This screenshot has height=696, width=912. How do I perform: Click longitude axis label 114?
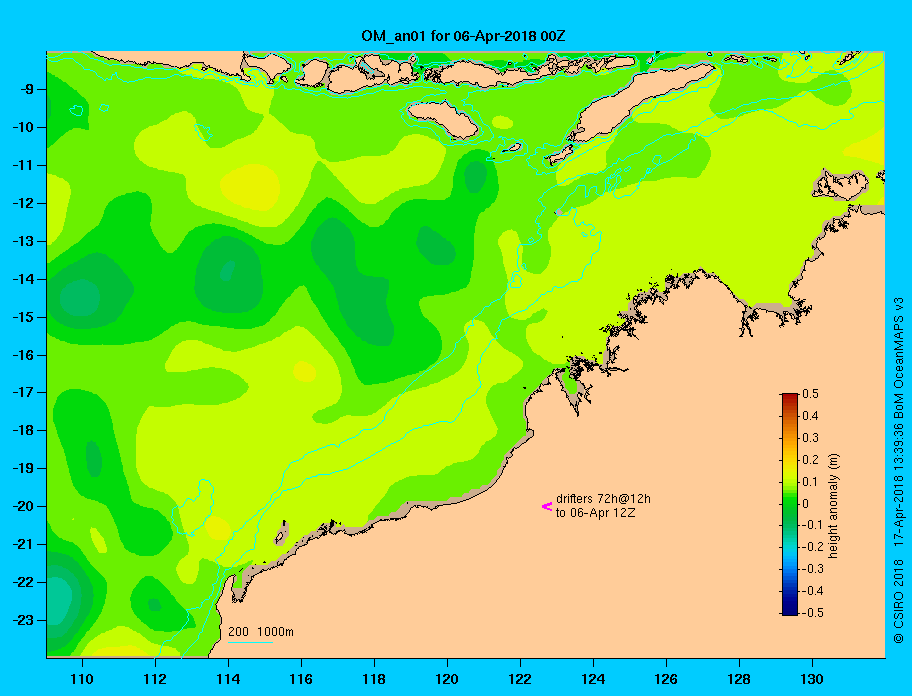(228, 679)
